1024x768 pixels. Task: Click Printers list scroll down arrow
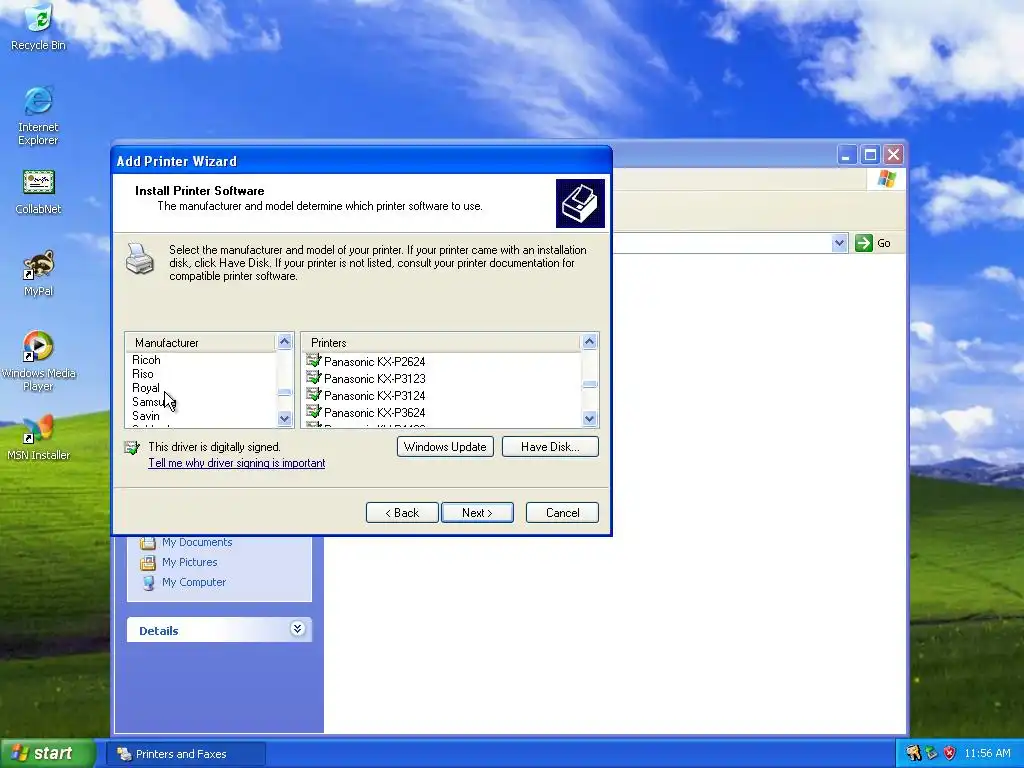coord(589,419)
